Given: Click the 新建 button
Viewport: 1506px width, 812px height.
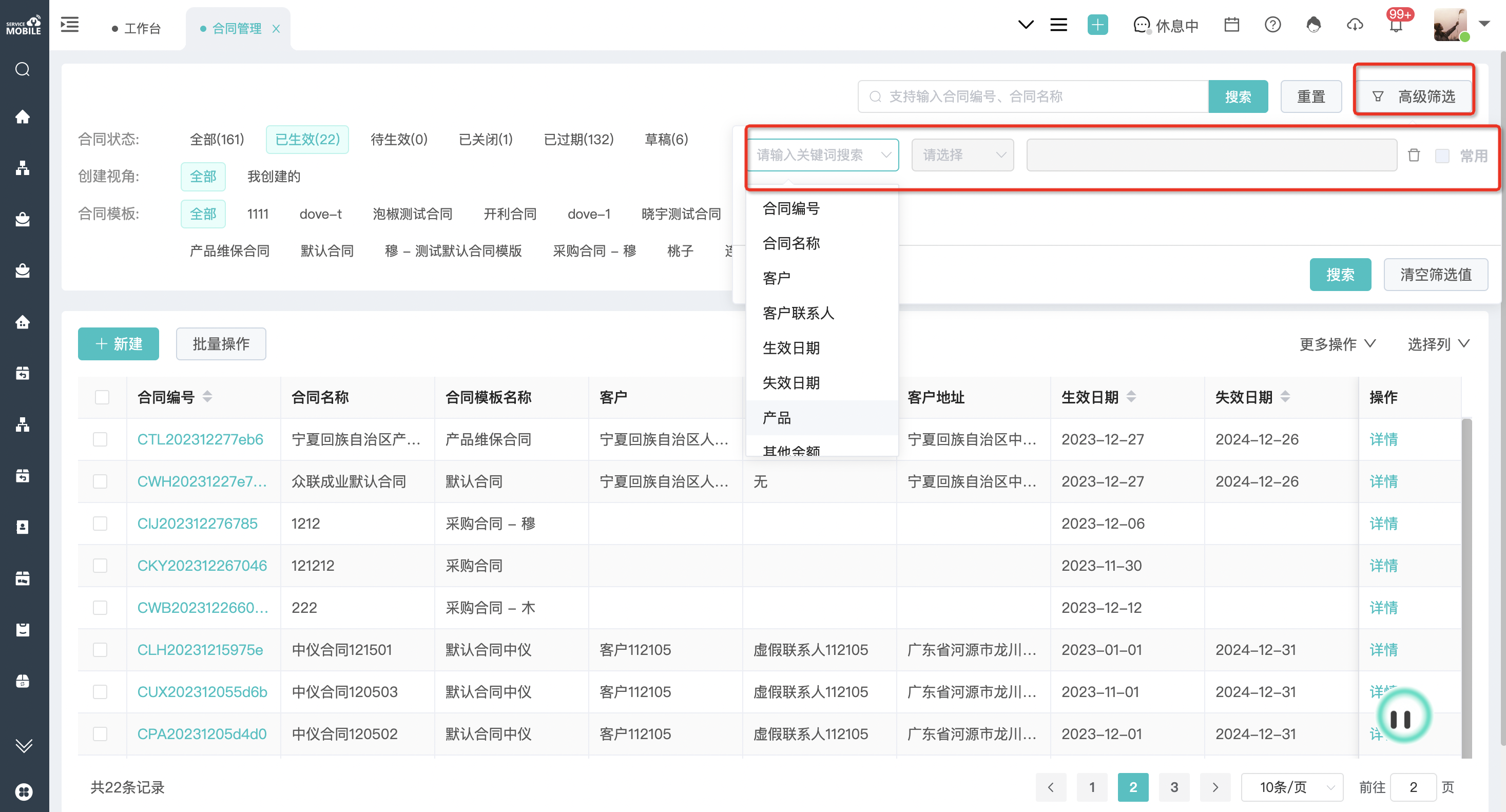Looking at the screenshot, I should coord(119,344).
